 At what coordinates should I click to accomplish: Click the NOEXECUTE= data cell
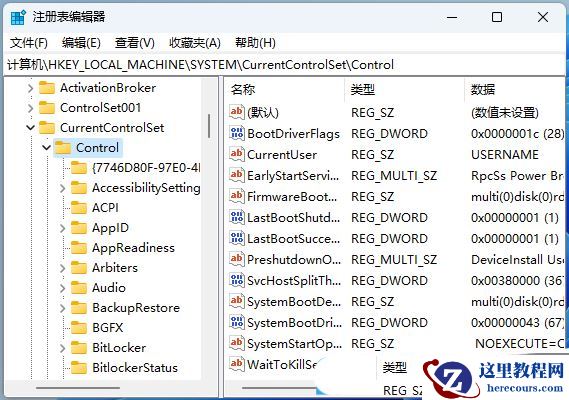coord(520,344)
